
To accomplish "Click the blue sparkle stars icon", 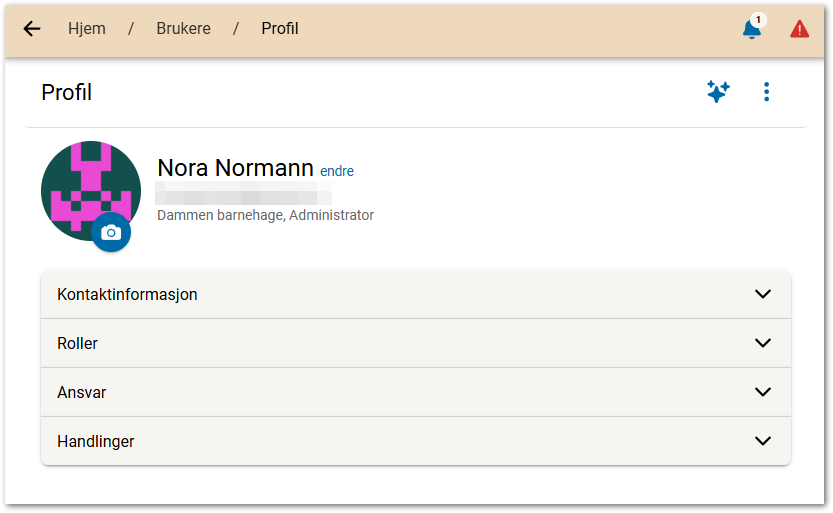I will [718, 92].
